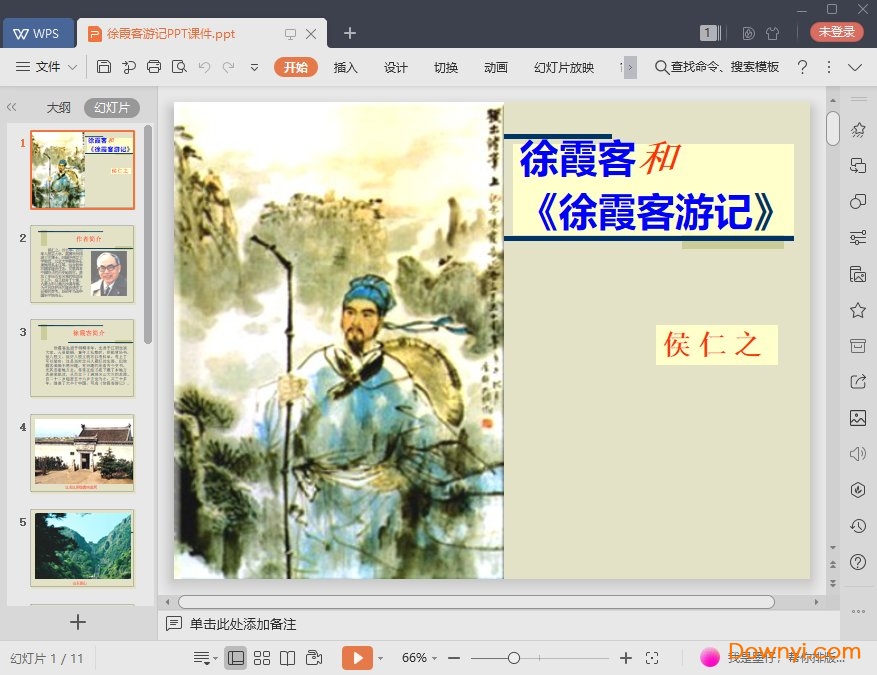This screenshot has height=675, width=877.
Task: Toggle normal view mode at bottom
Action: click(x=236, y=658)
